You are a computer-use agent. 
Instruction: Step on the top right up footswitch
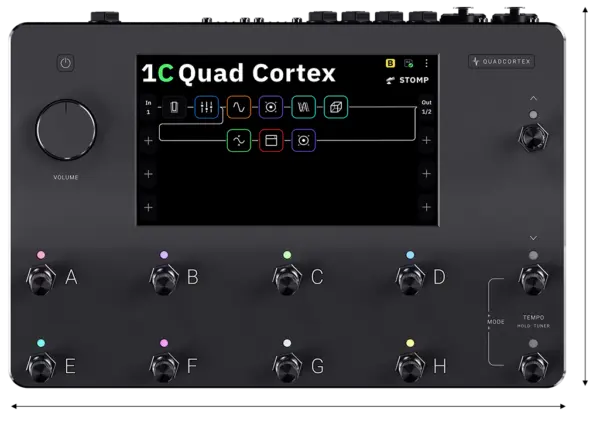click(533, 137)
